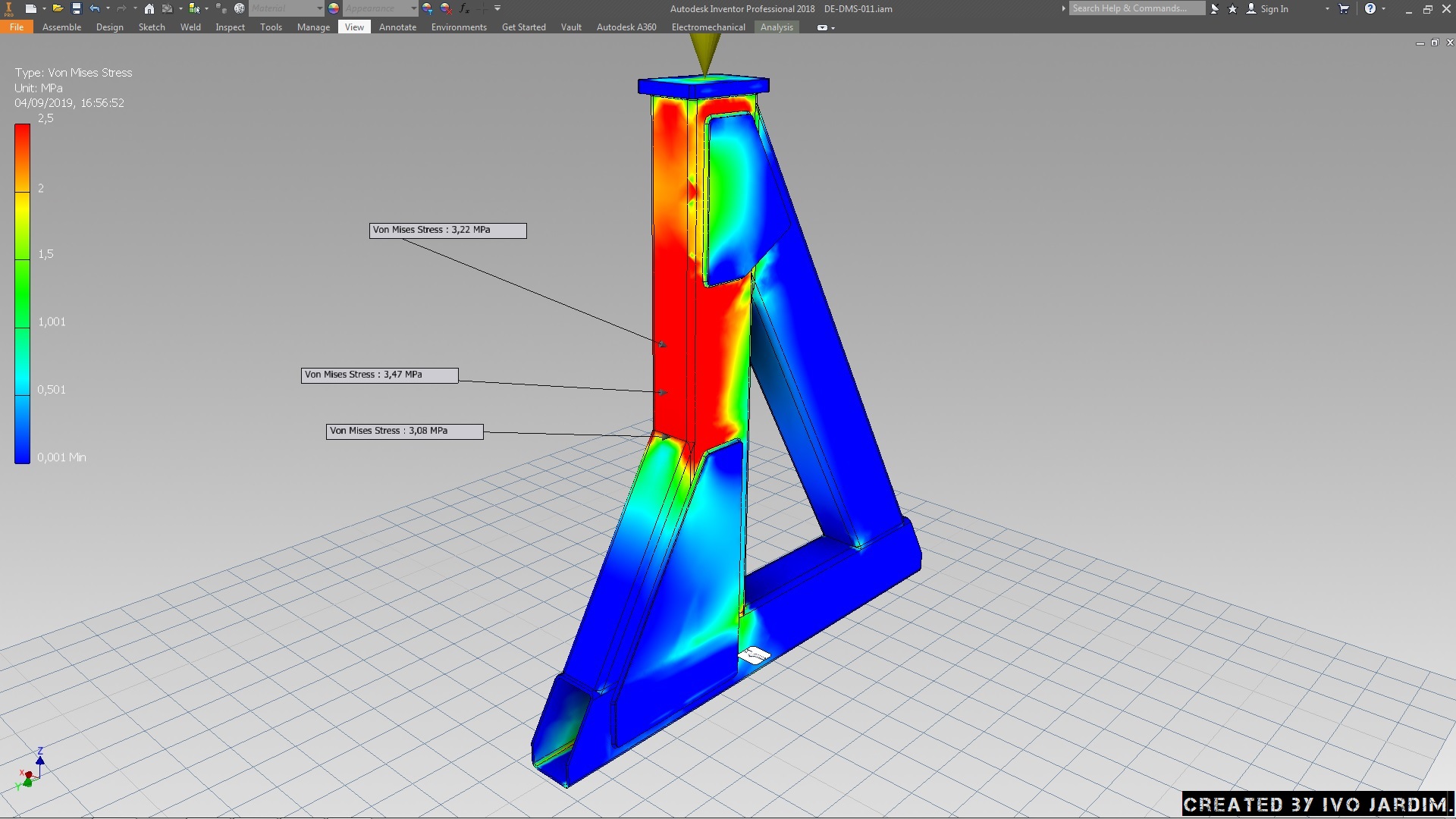Expand the Appearance dropdown
This screenshot has height=819, width=1456.
413,8
